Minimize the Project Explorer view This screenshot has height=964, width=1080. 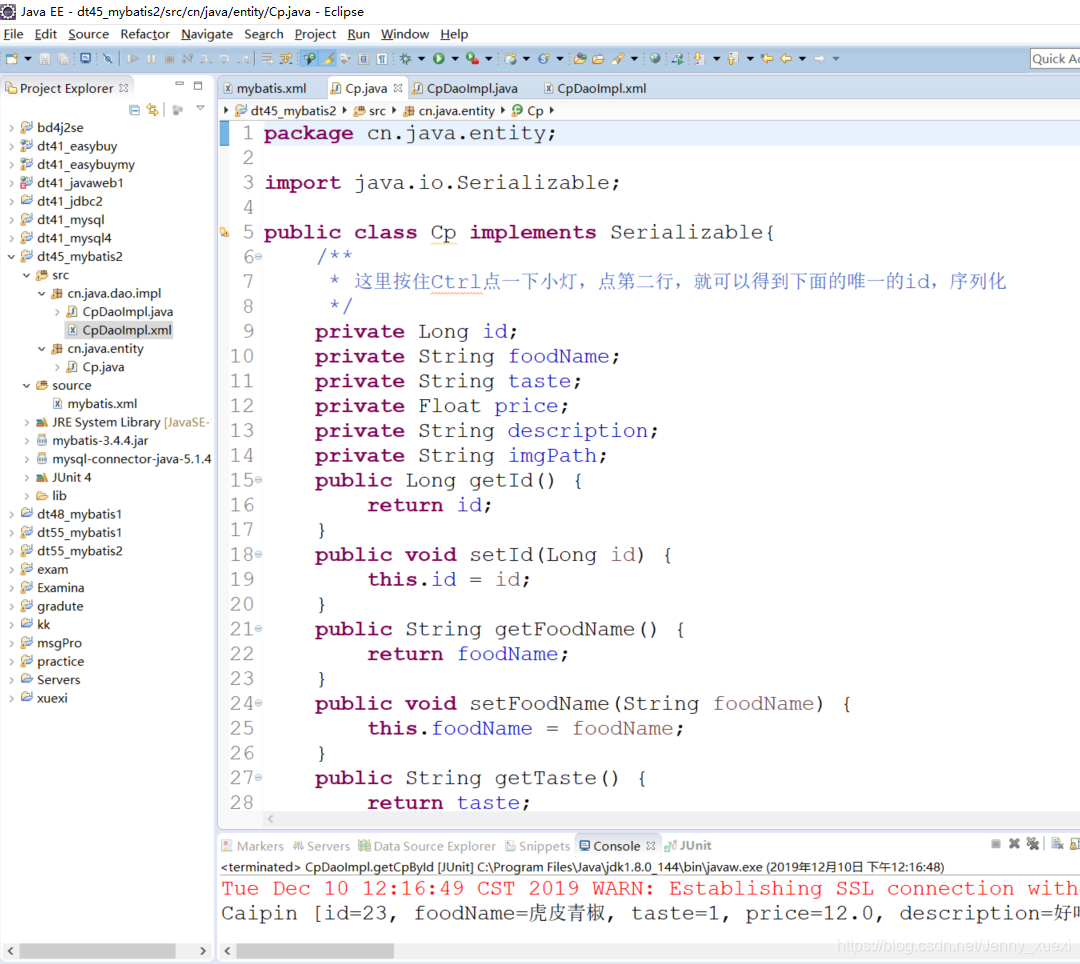[179, 84]
